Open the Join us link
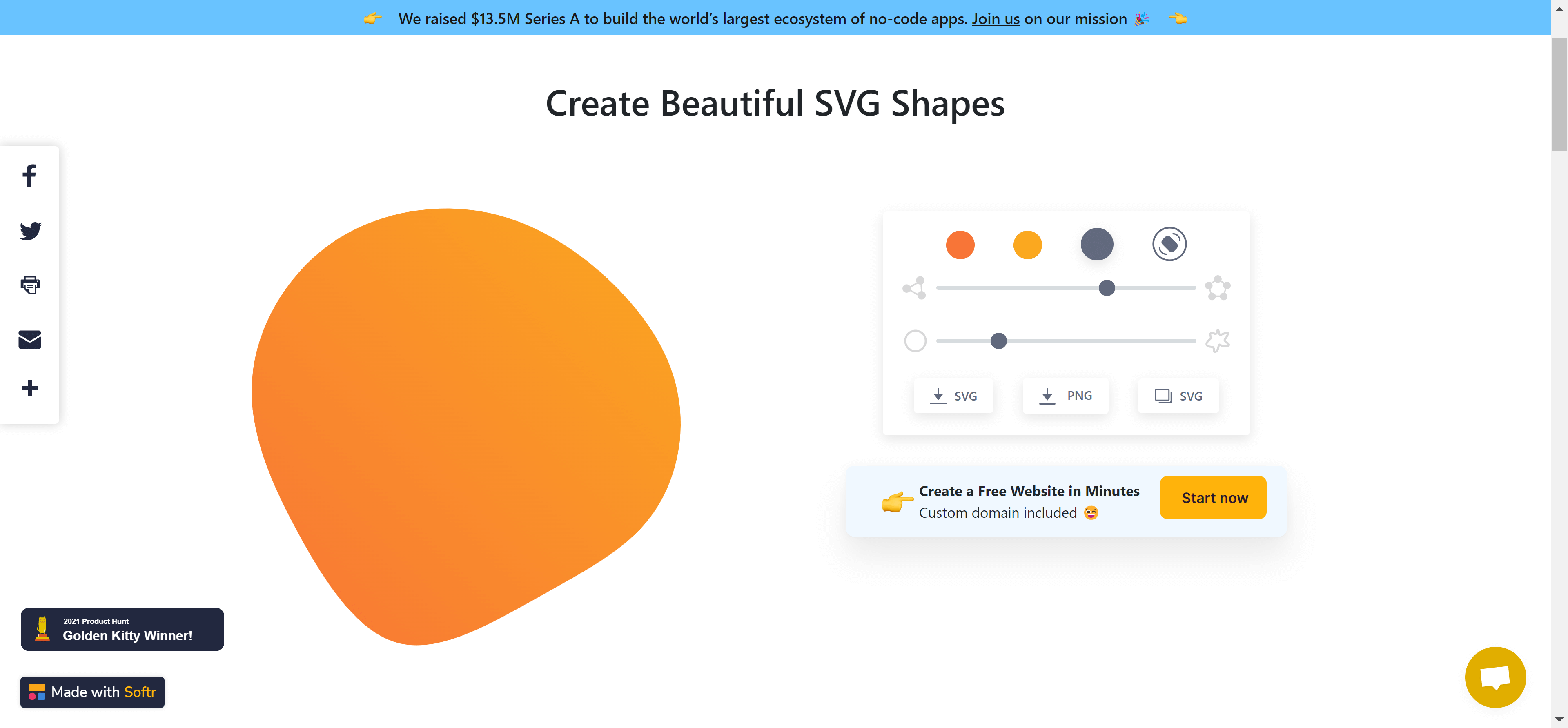Screen dimensions: 1568x728 995,19
